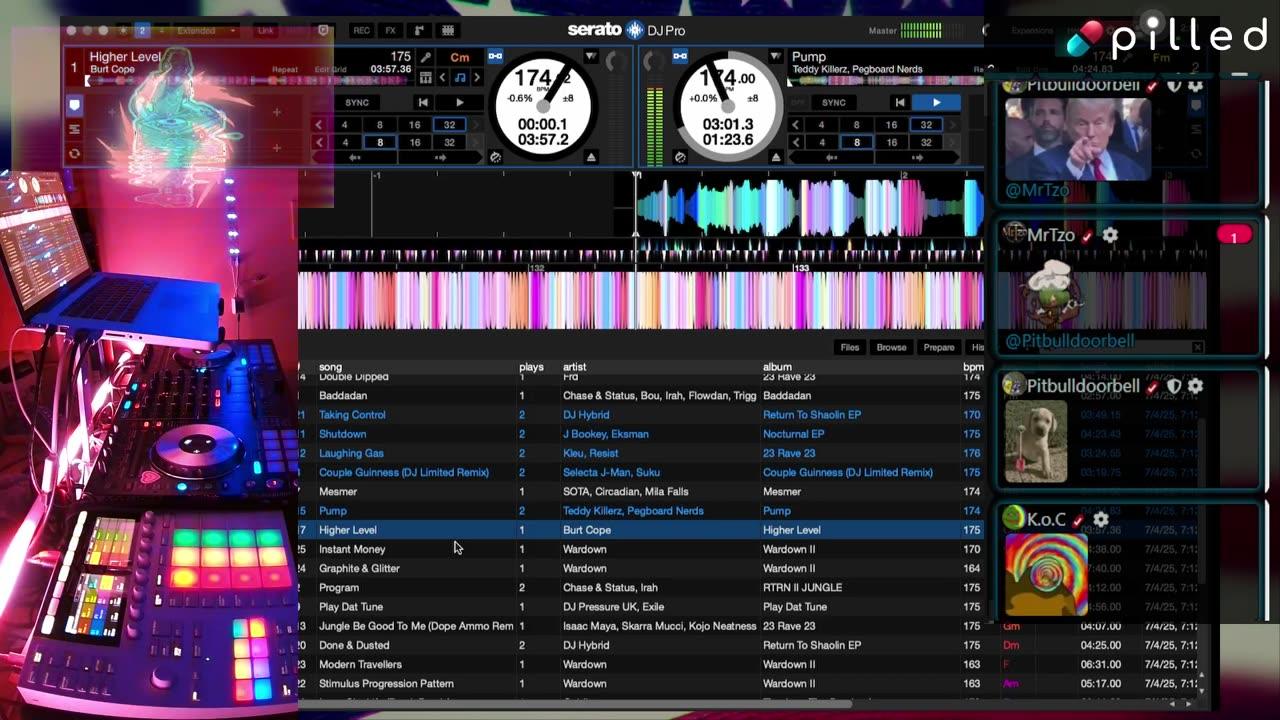The height and width of the screenshot is (720, 1280).
Task: Select the 'Instant Money' track row
Action: [x=642, y=549]
